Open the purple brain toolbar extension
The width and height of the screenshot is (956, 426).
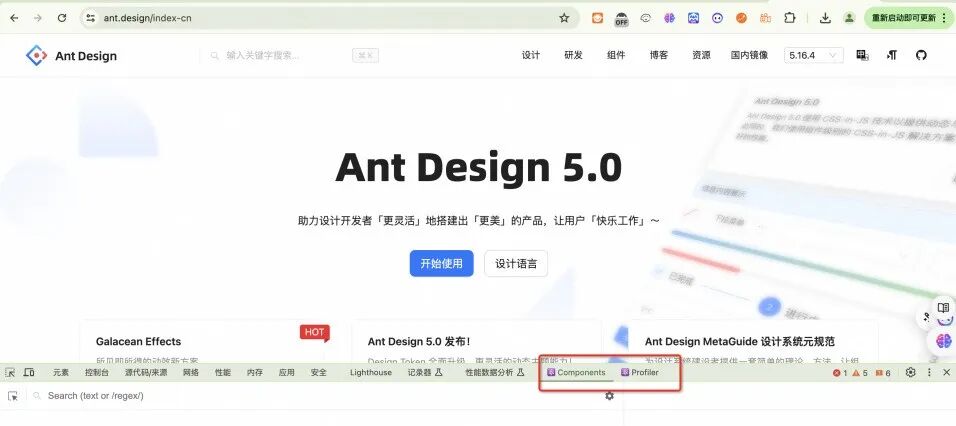click(x=669, y=18)
